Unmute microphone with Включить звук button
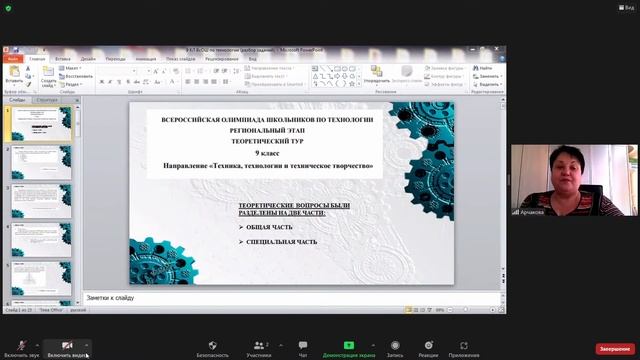Image resolution: width=640 pixels, height=360 pixels. (22, 349)
